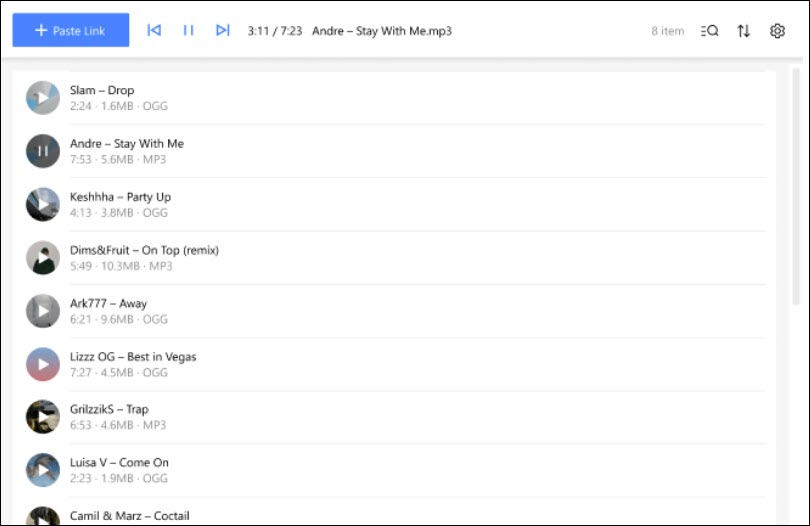This screenshot has height=526, width=810.
Task: Select the 'Keshhha – Party Up' title
Action: [120, 197]
